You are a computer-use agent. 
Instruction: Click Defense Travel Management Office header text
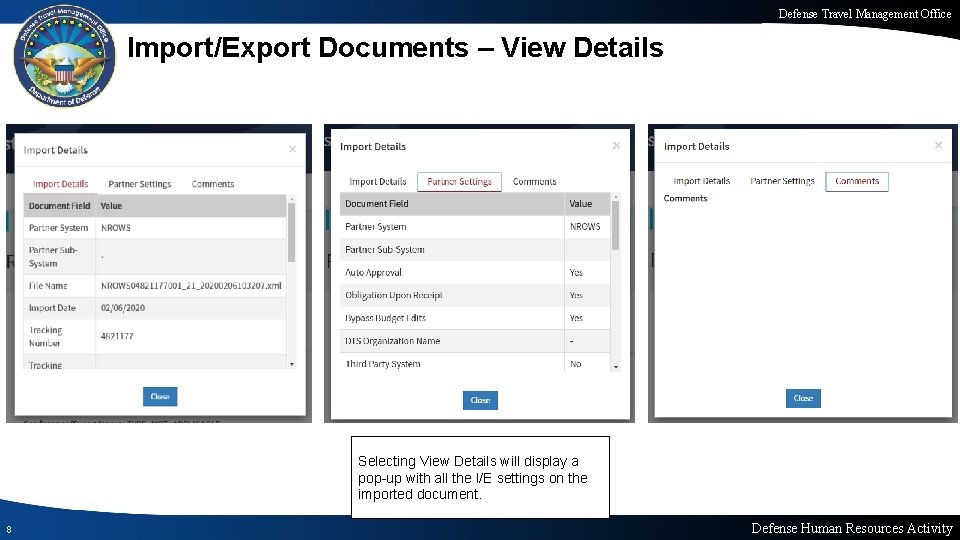(x=864, y=13)
